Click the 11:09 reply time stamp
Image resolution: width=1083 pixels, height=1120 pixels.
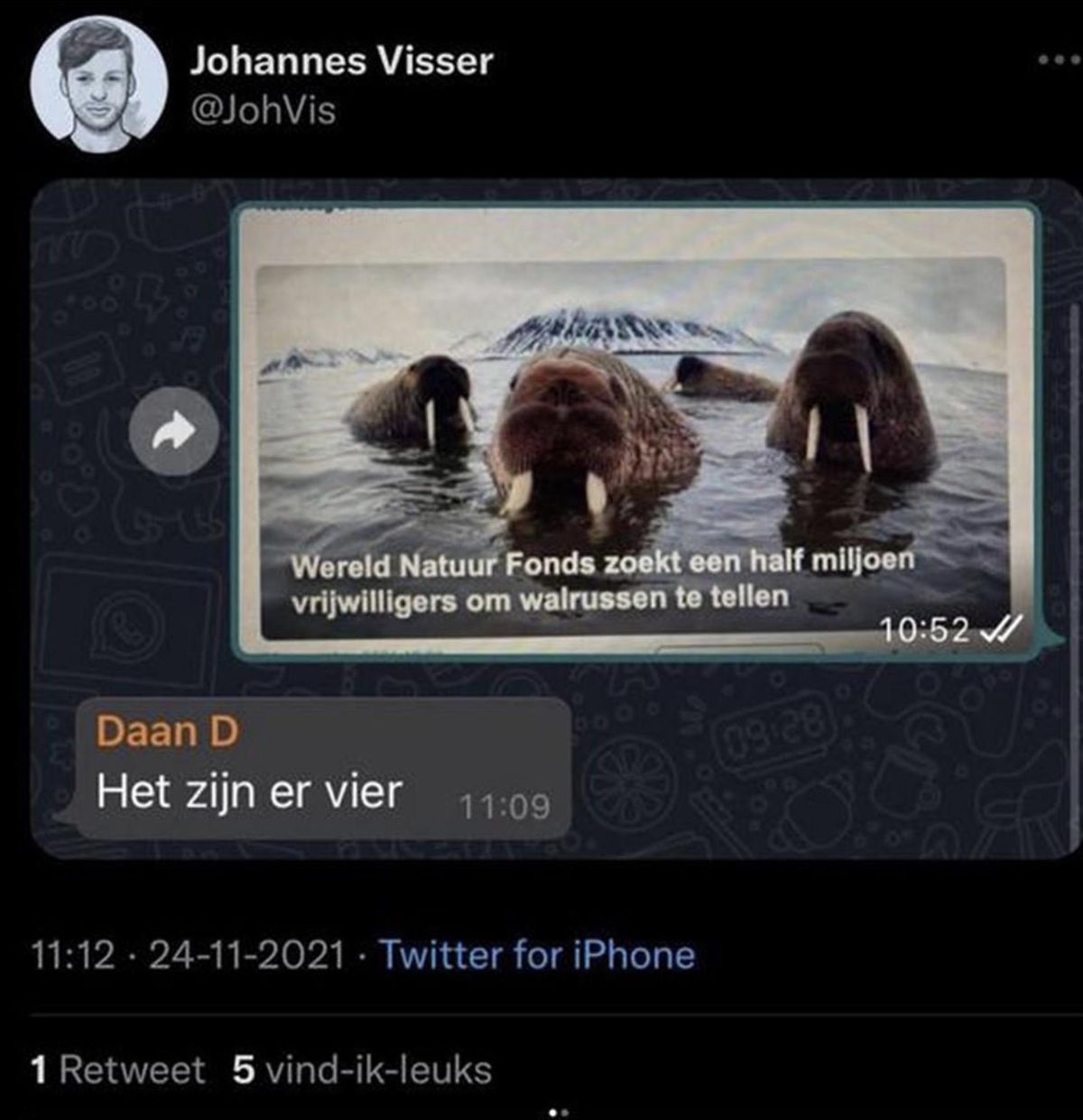504,806
